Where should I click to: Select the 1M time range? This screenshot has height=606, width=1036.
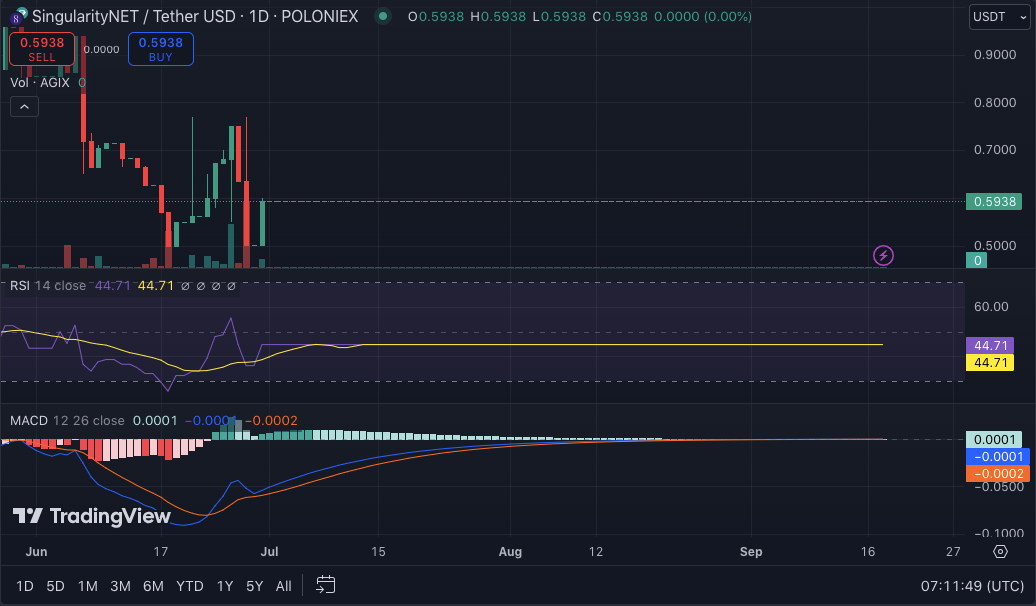click(88, 586)
